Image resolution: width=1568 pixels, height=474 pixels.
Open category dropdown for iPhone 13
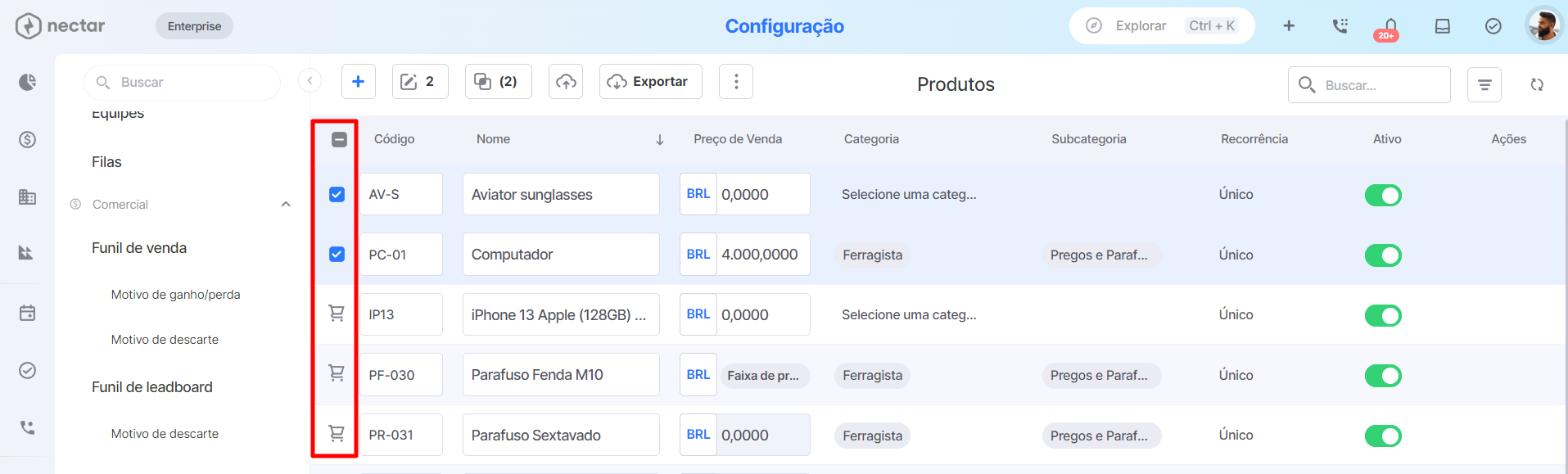pos(909,314)
